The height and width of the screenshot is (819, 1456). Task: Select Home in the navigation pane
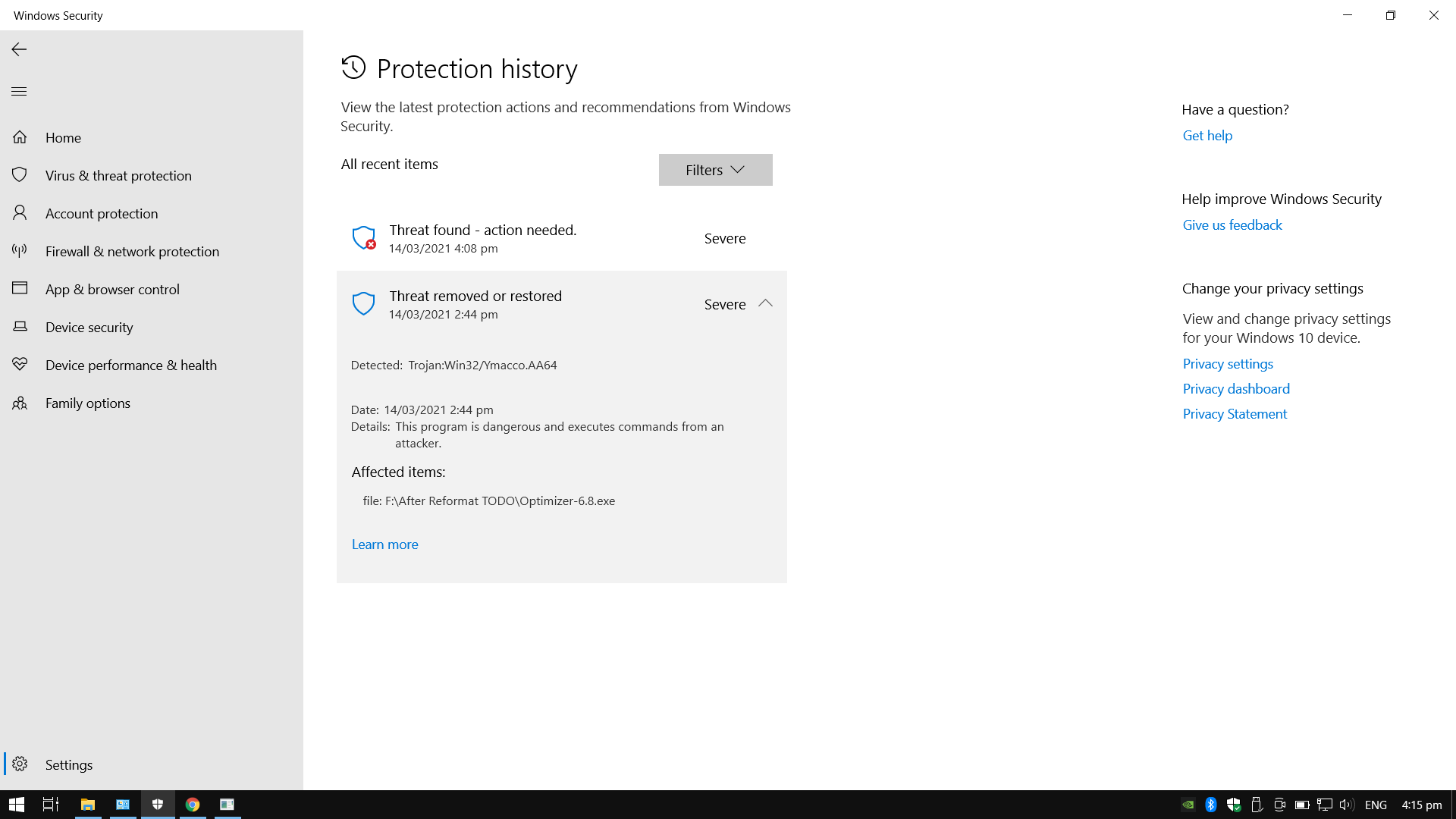pos(63,137)
